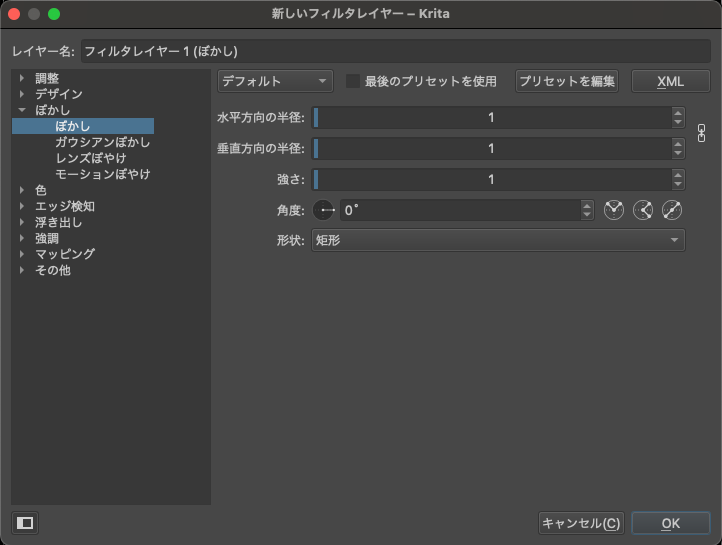Open the 形状 矩形 dropdown
This screenshot has width=722, height=545.
point(498,240)
